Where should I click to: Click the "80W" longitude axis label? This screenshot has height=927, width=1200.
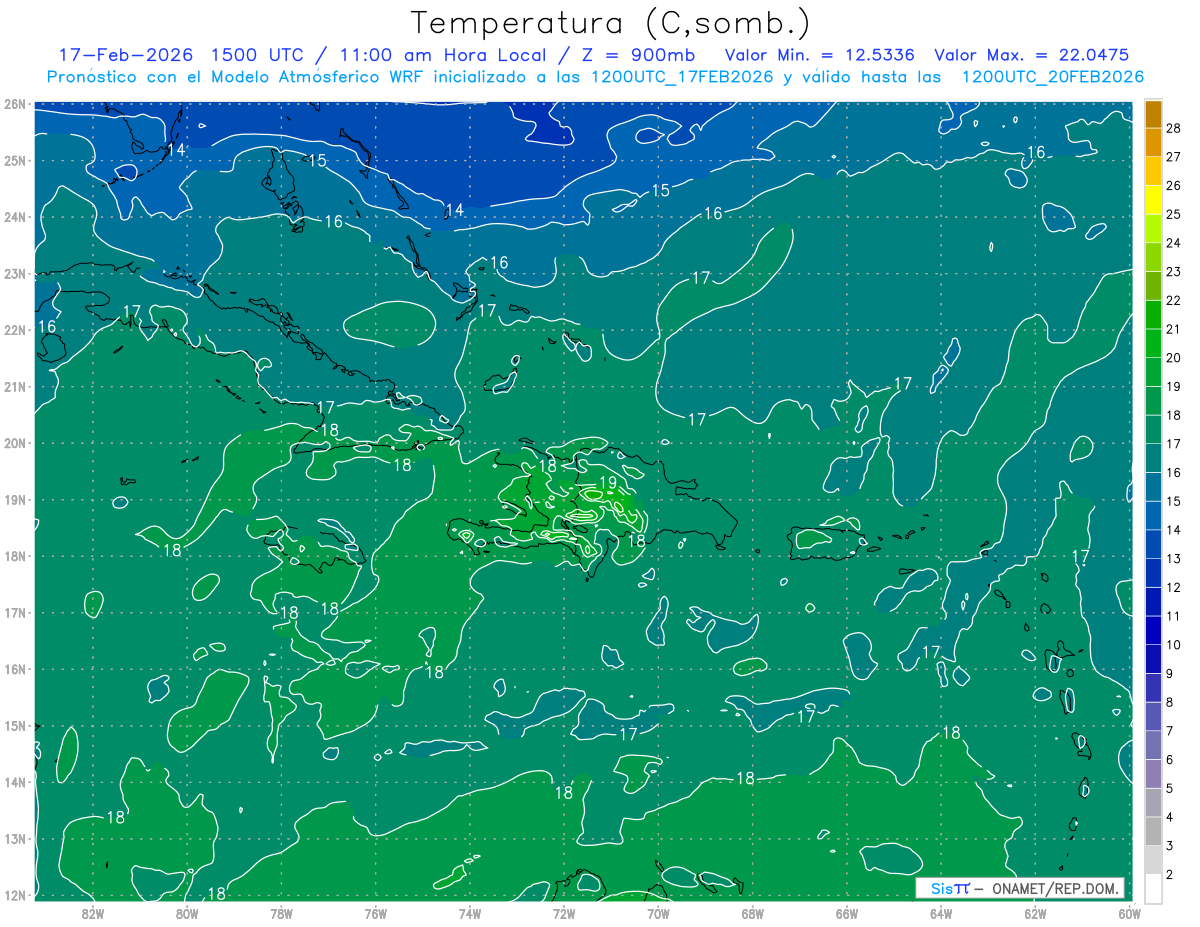click(x=187, y=913)
